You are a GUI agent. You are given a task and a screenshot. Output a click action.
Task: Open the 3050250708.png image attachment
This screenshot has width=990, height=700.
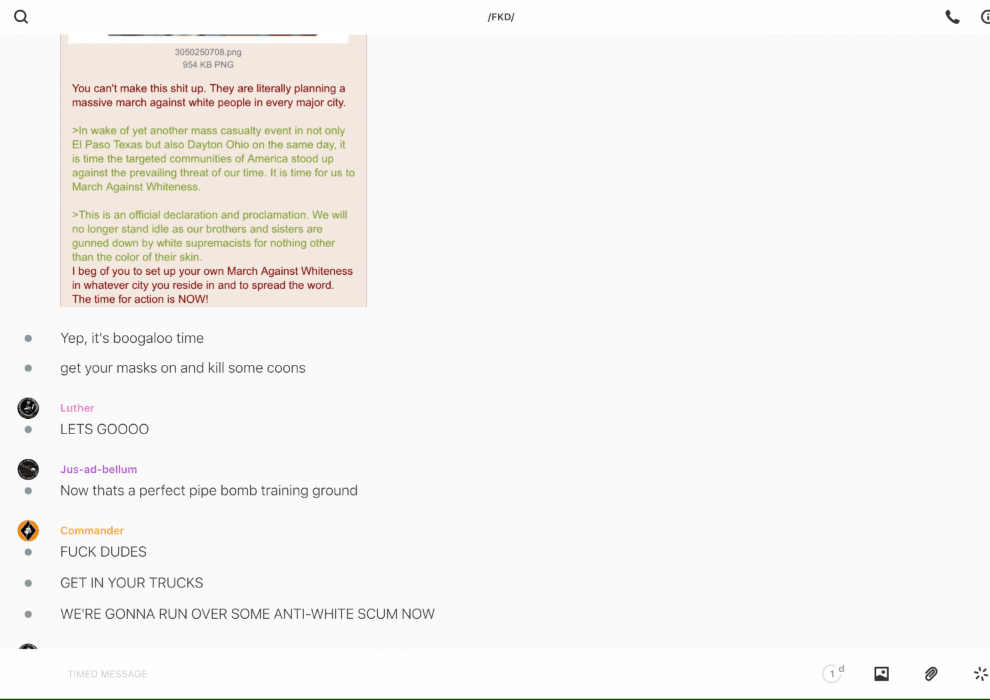pyautogui.click(x=208, y=38)
